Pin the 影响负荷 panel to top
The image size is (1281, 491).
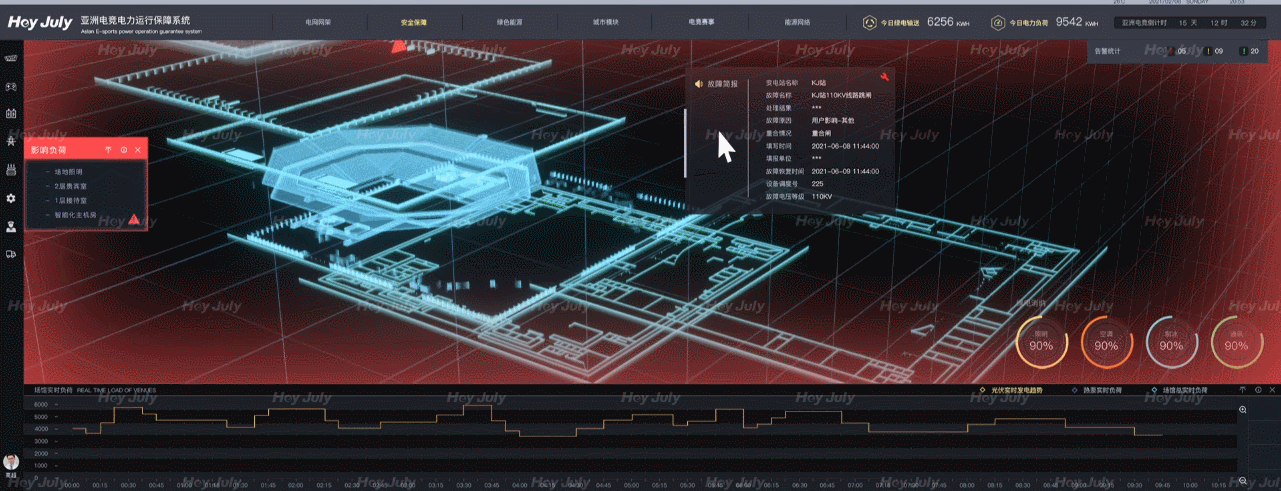108,150
